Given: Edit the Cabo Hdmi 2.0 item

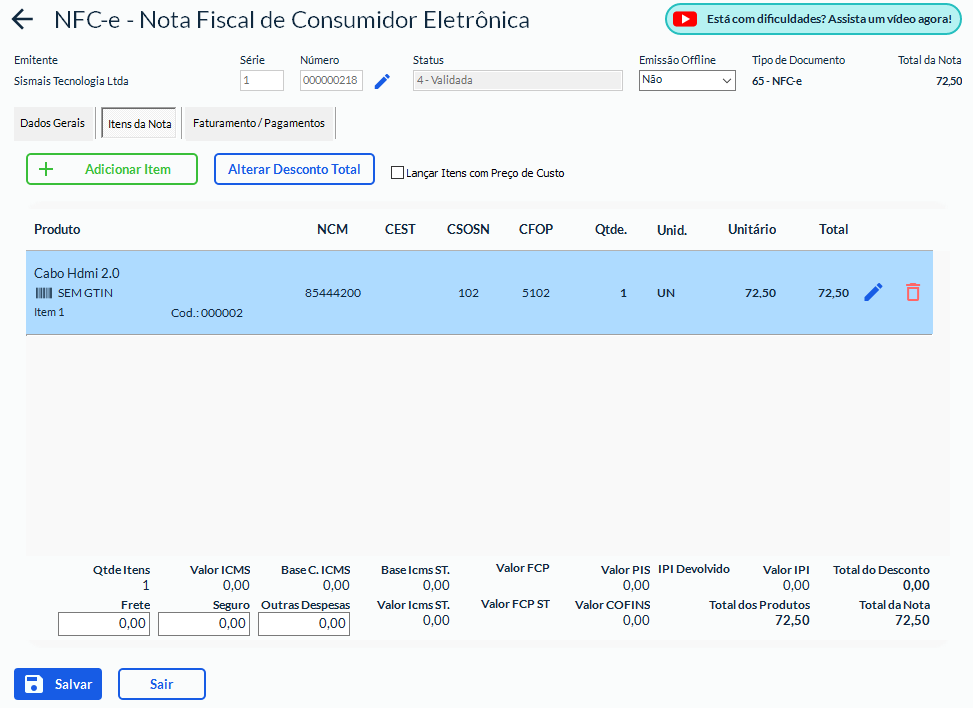Looking at the screenshot, I should coord(873,292).
